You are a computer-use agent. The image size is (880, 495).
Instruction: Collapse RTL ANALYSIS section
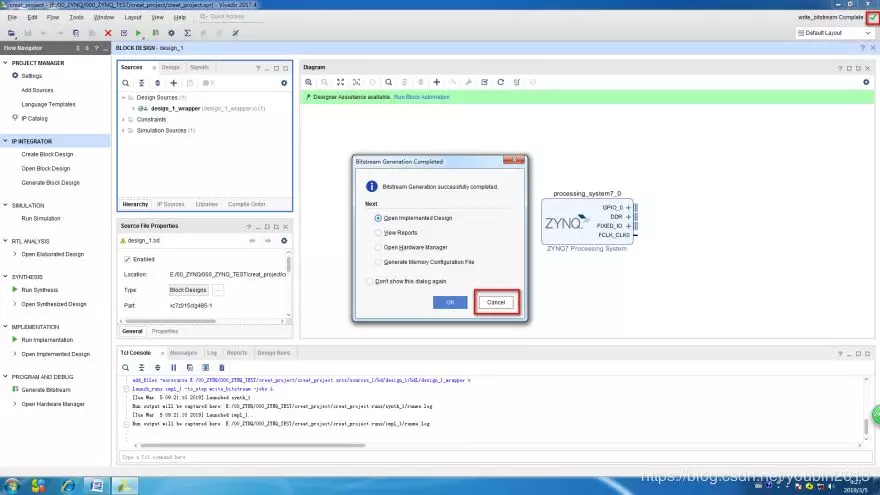click(x=6, y=241)
